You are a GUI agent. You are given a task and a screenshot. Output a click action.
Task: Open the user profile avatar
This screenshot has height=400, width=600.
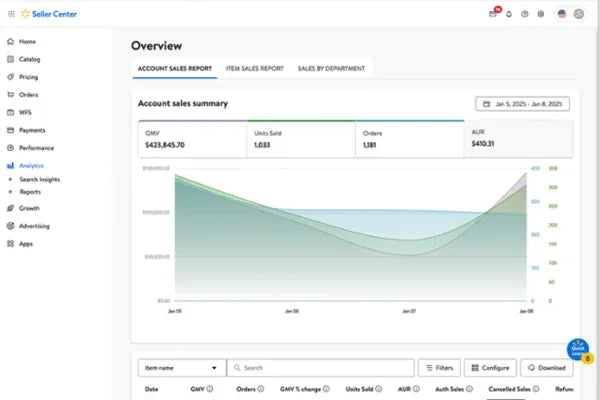(x=579, y=14)
